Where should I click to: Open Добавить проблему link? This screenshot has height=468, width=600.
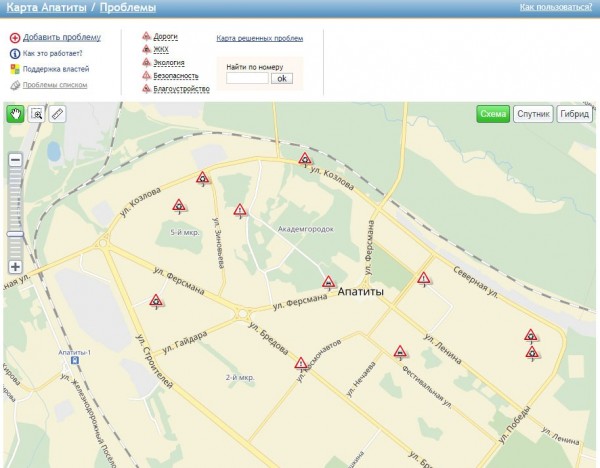click(62, 37)
